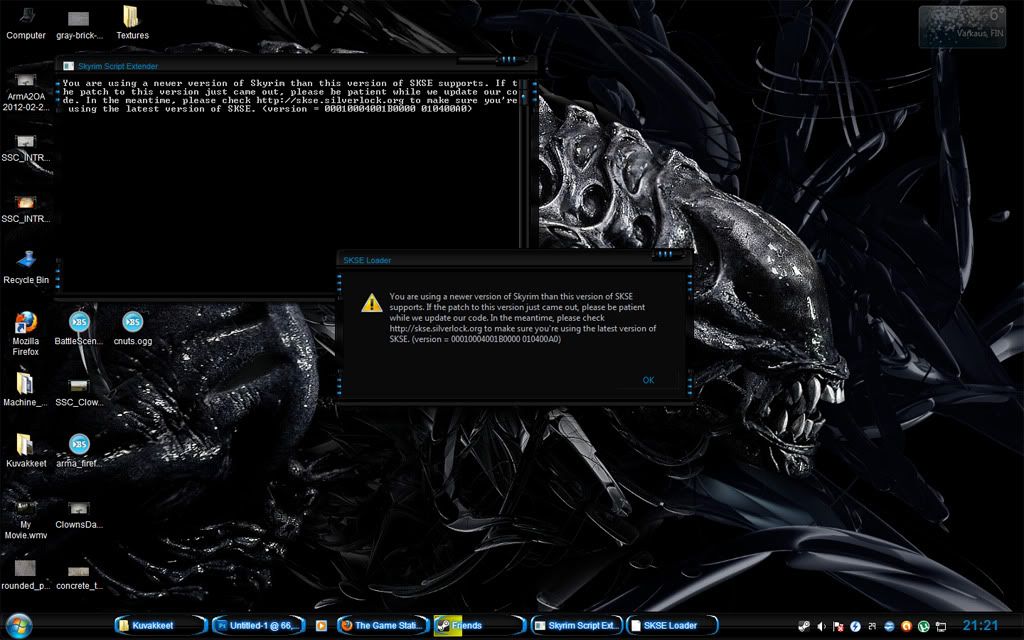
Task: Select the arma_firef audio file icon
Action: (79, 451)
